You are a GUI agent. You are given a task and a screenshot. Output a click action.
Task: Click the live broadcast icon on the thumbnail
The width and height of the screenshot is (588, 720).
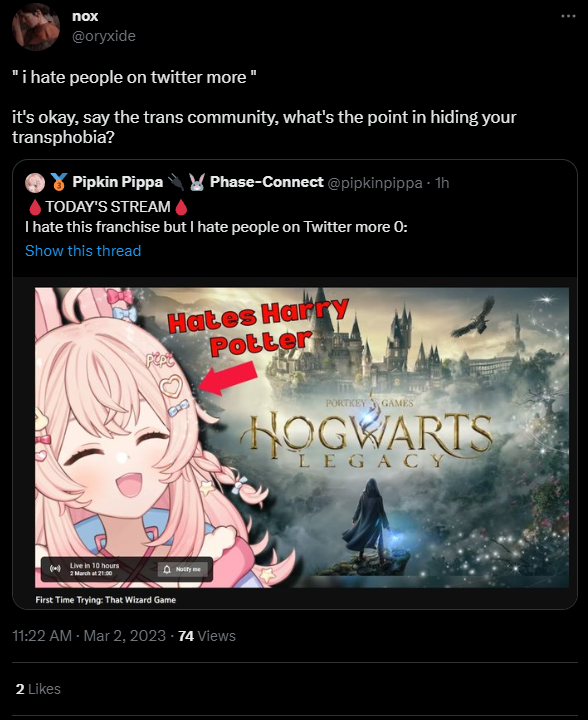click(x=55, y=569)
